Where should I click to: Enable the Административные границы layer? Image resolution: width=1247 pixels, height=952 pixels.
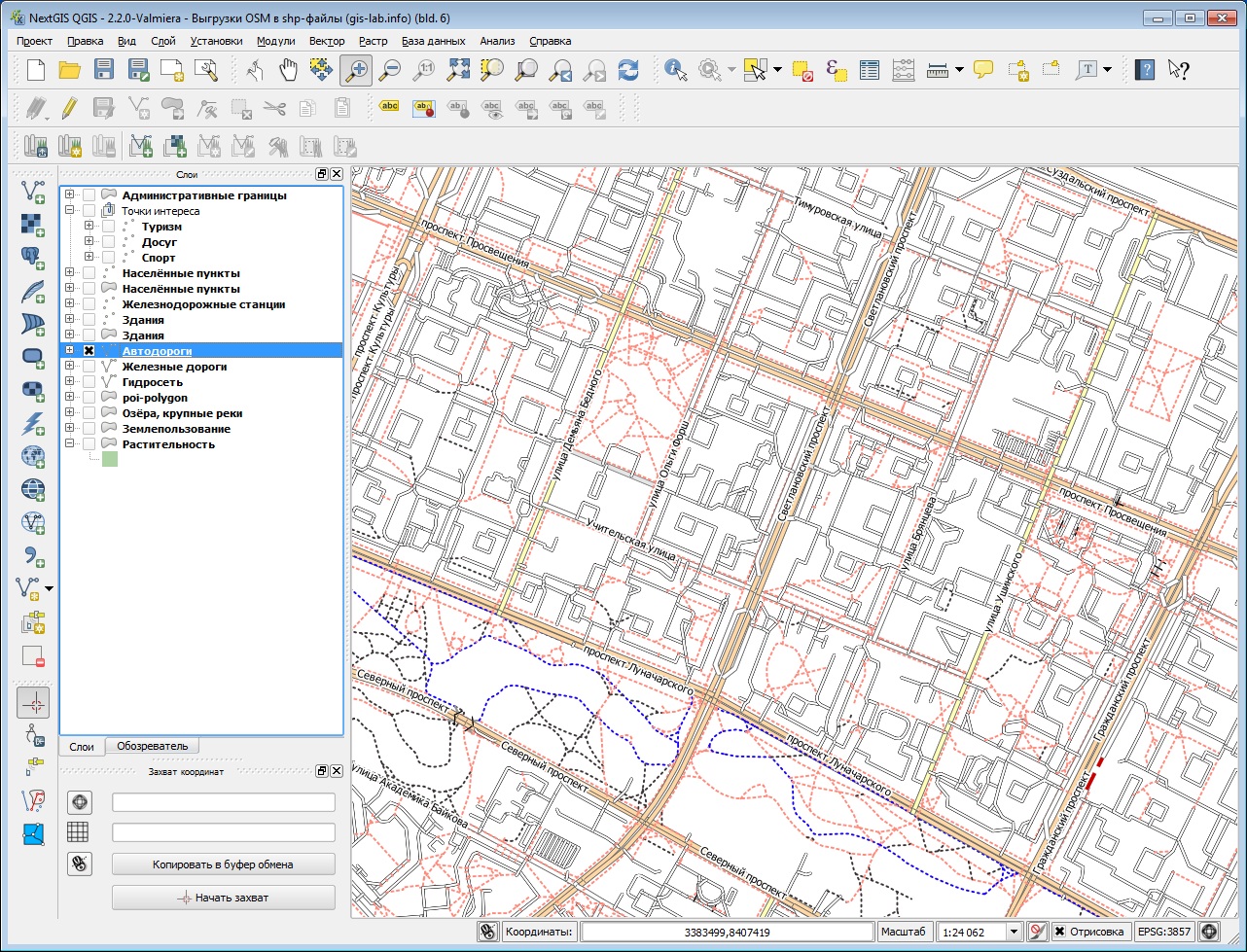87,194
